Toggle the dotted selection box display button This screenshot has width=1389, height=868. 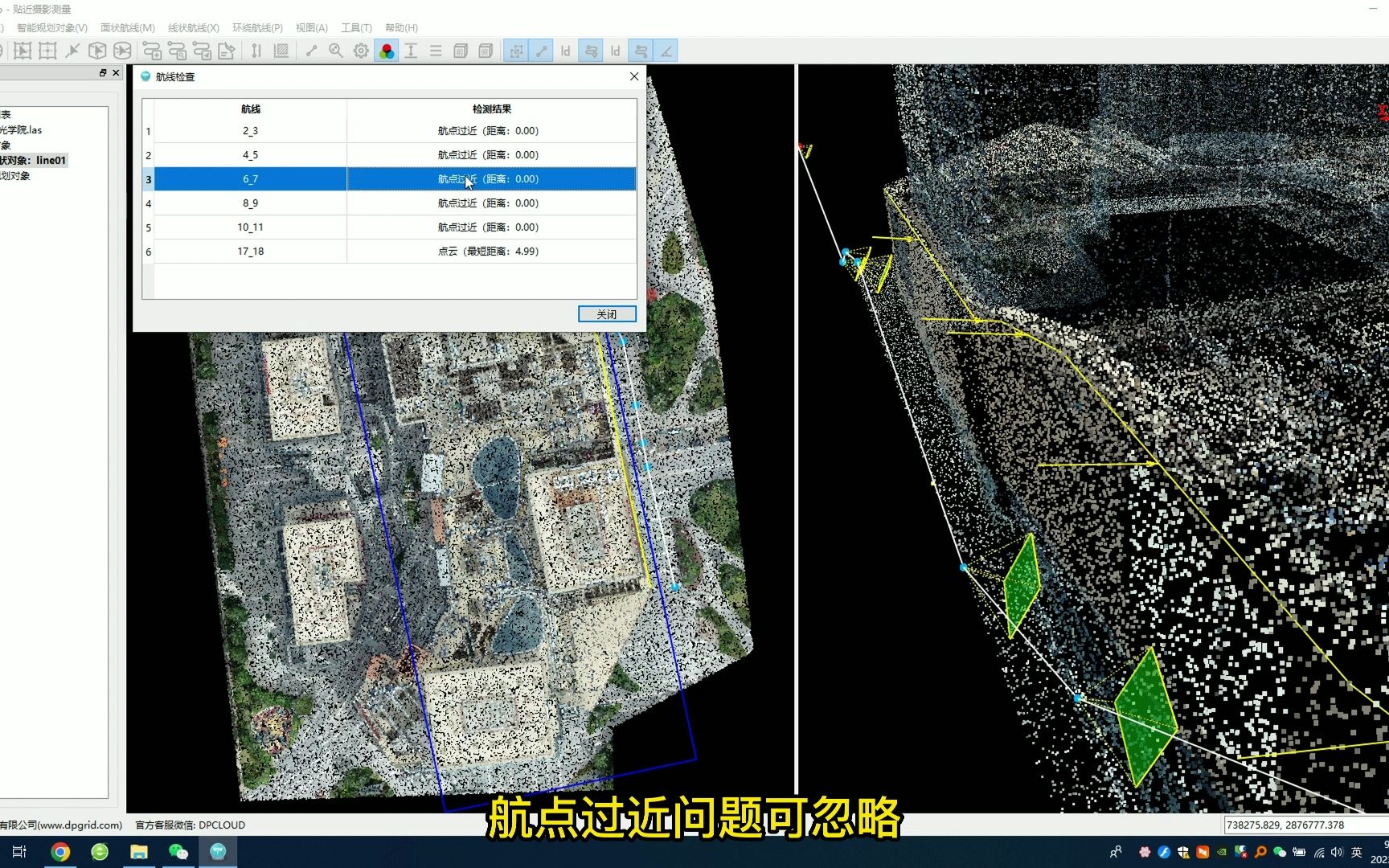tap(516, 51)
